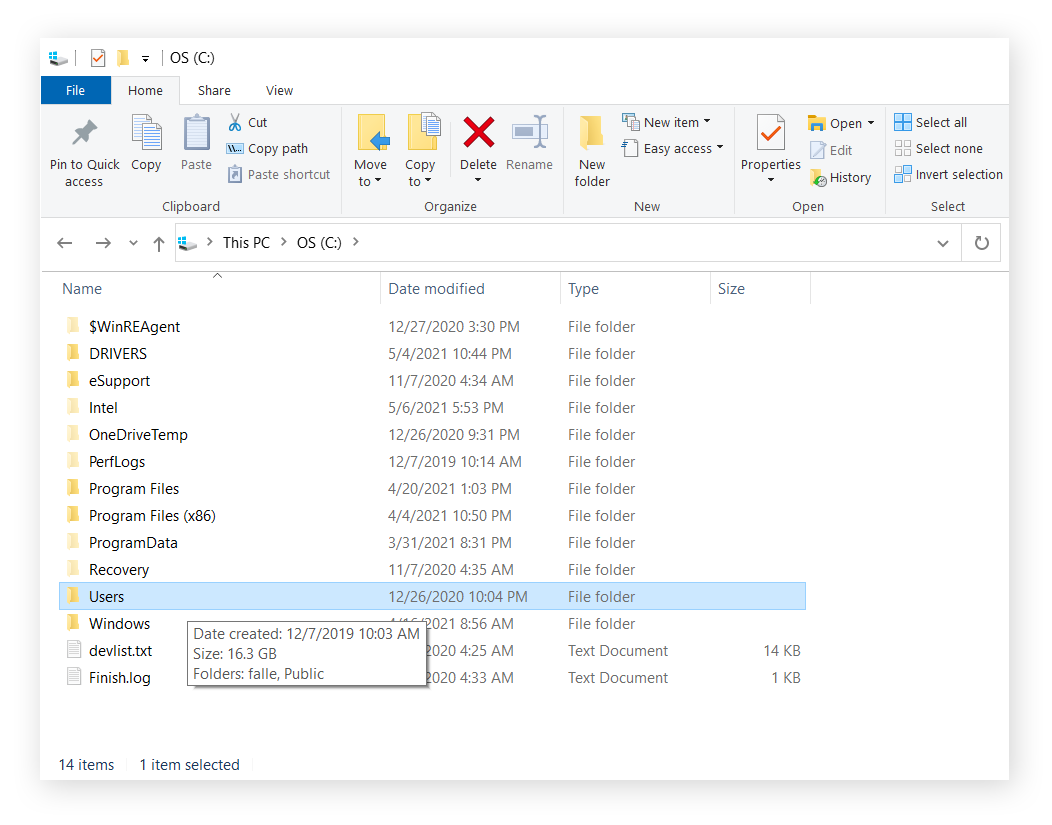This screenshot has height=825, width=1052.
Task: Create a New folder
Action: point(592,148)
